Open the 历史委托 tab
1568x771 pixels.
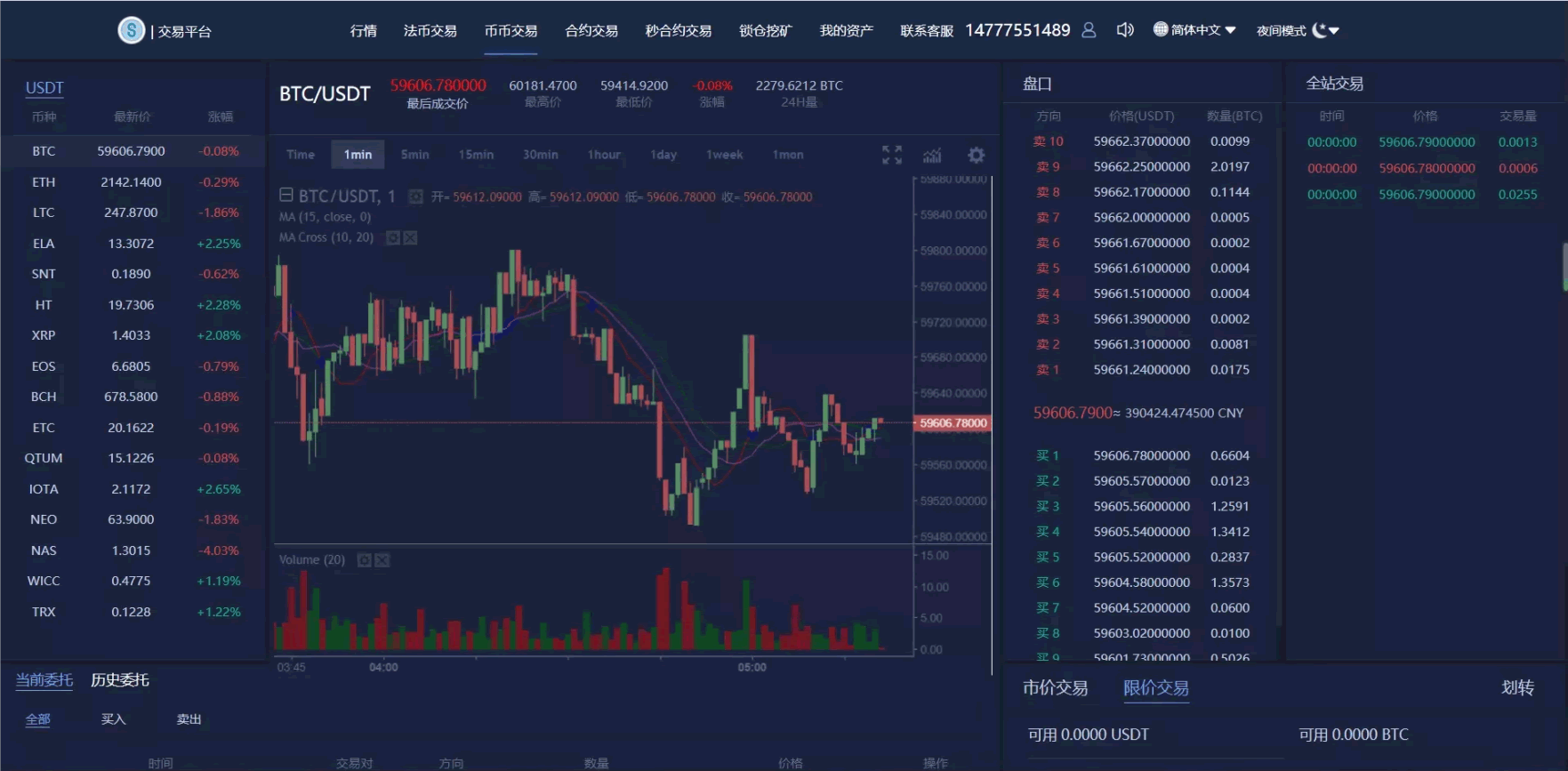click(120, 680)
